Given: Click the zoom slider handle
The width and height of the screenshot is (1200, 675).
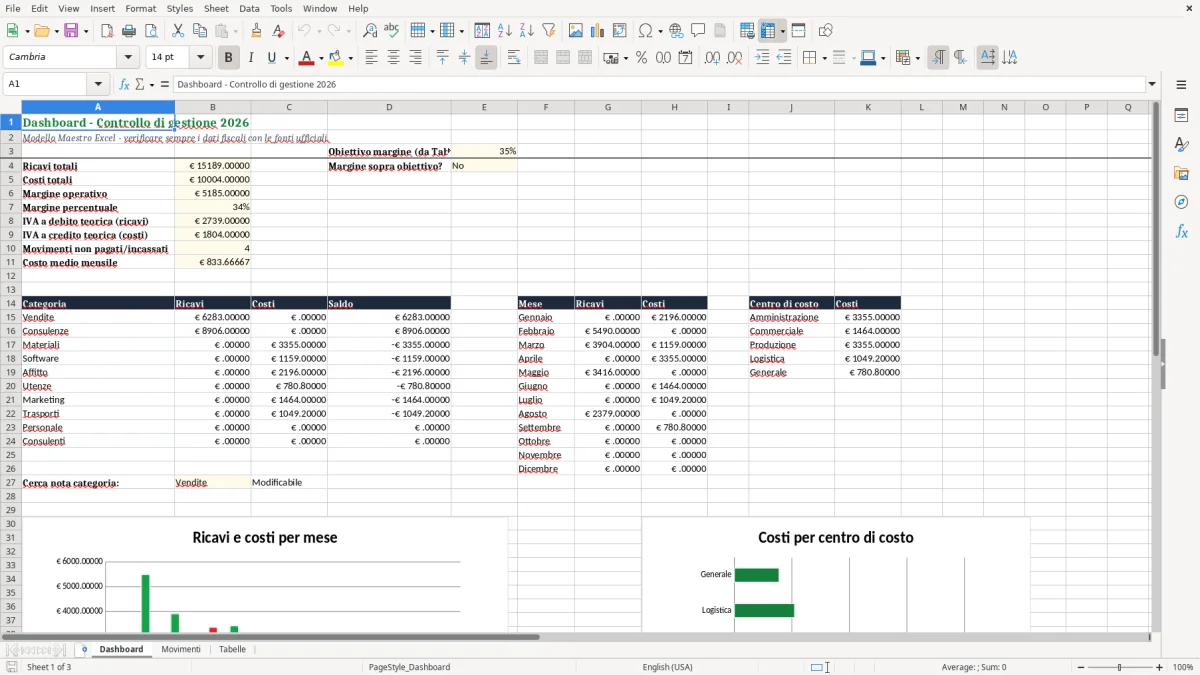Looking at the screenshot, I should point(1120,667).
